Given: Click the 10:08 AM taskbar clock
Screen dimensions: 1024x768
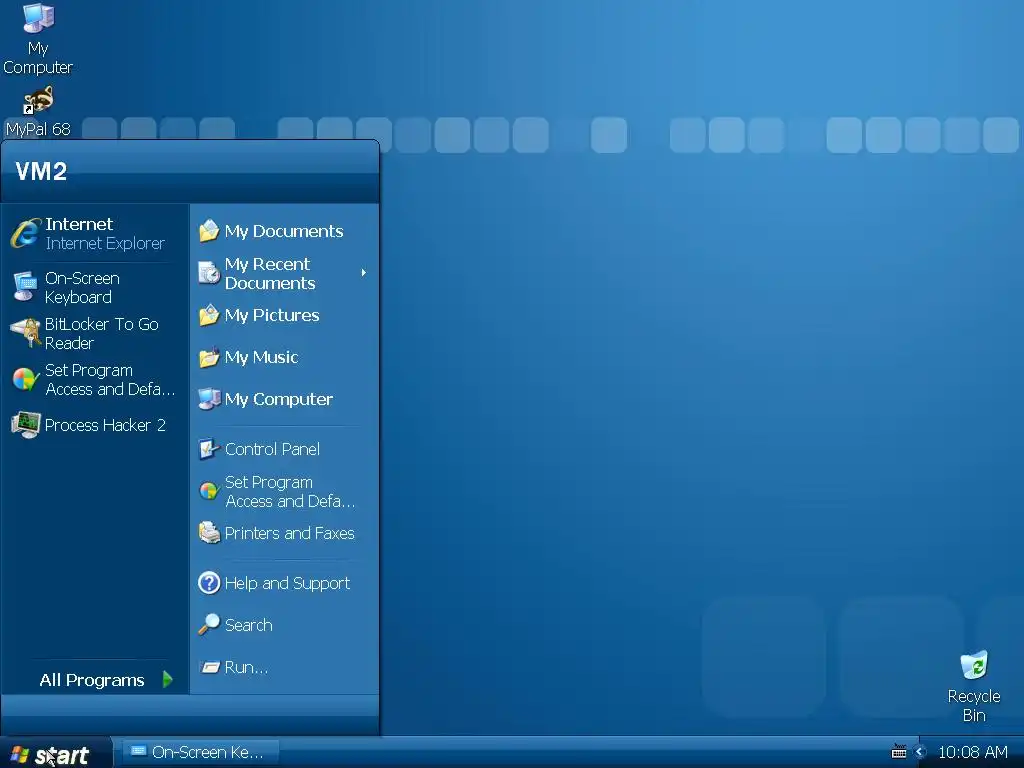Looking at the screenshot, I should point(972,752).
